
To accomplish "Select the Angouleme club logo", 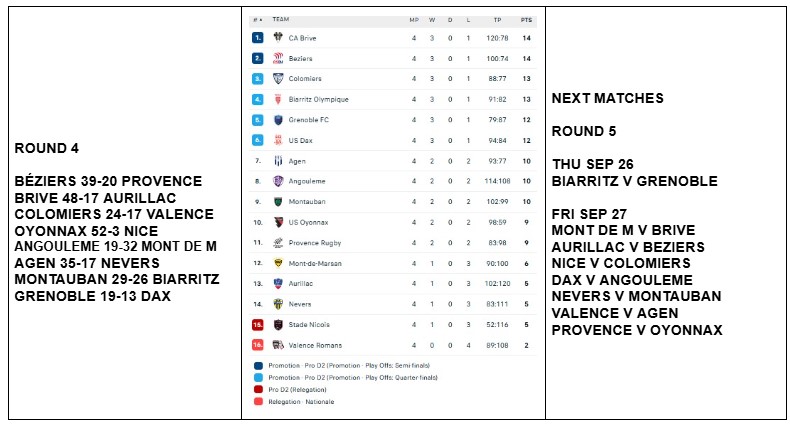I will (x=278, y=181).
